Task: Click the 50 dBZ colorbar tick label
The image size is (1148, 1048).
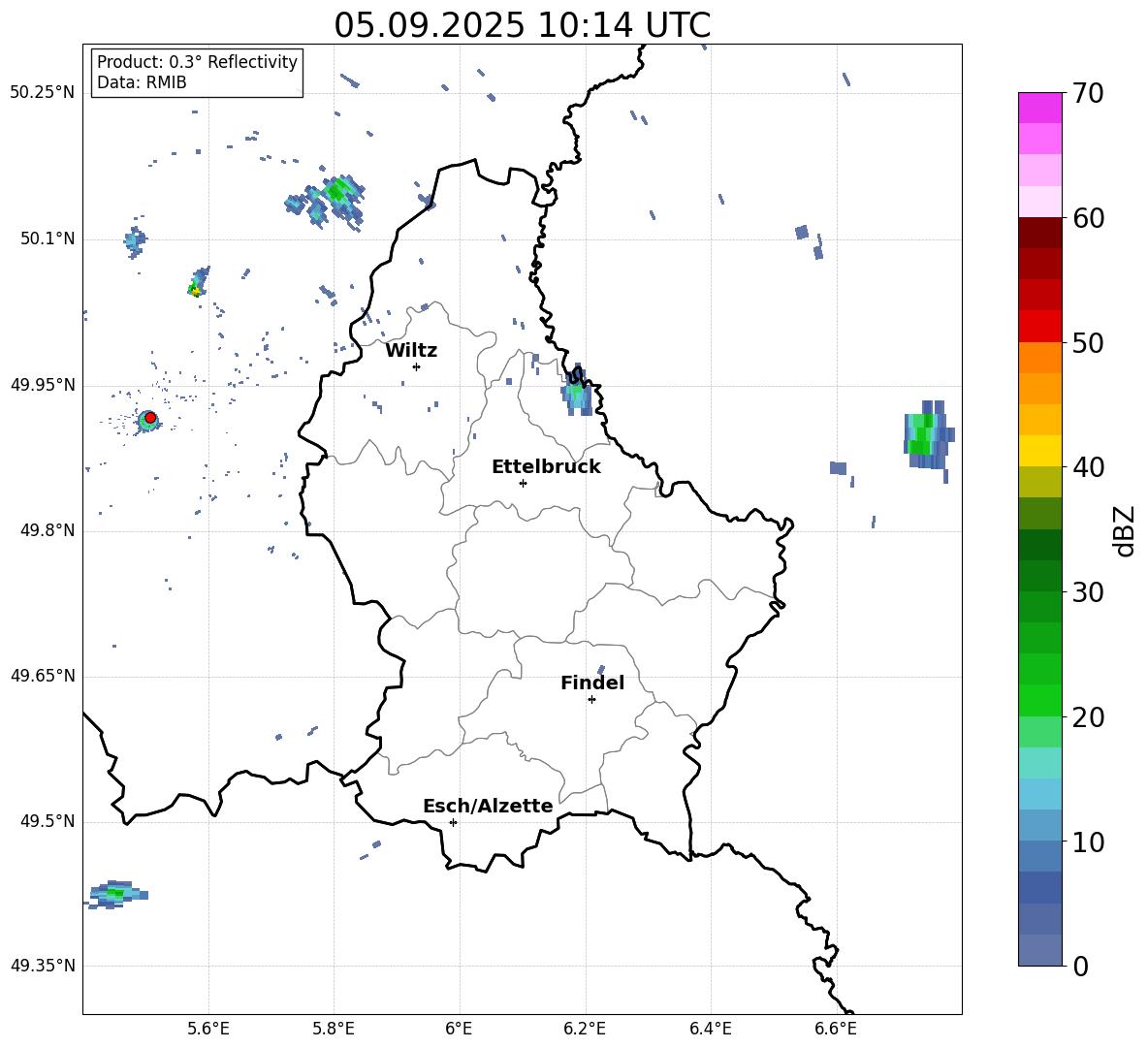Action: [1088, 343]
